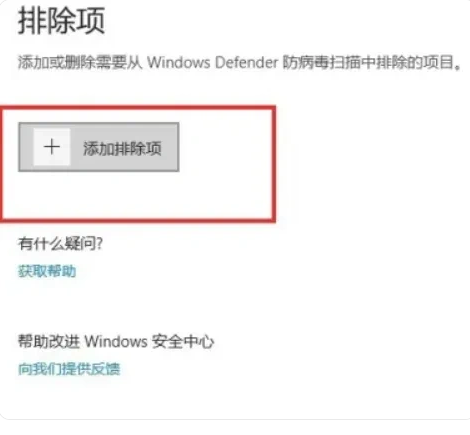The image size is (470, 435).
Task: Click the question mark after 有什么疑问
Action: pyautogui.click(x=99, y=243)
